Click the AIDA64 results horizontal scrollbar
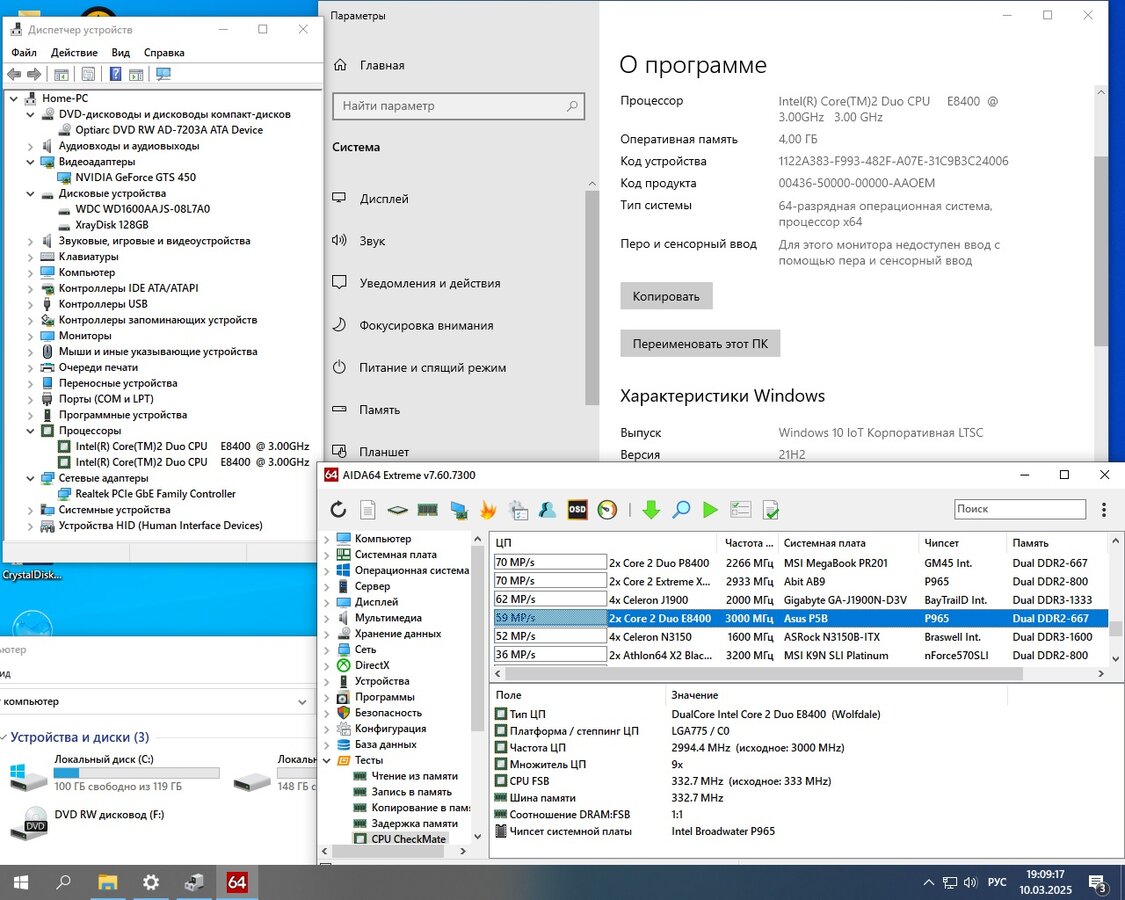The height and width of the screenshot is (900, 1125). (763, 674)
